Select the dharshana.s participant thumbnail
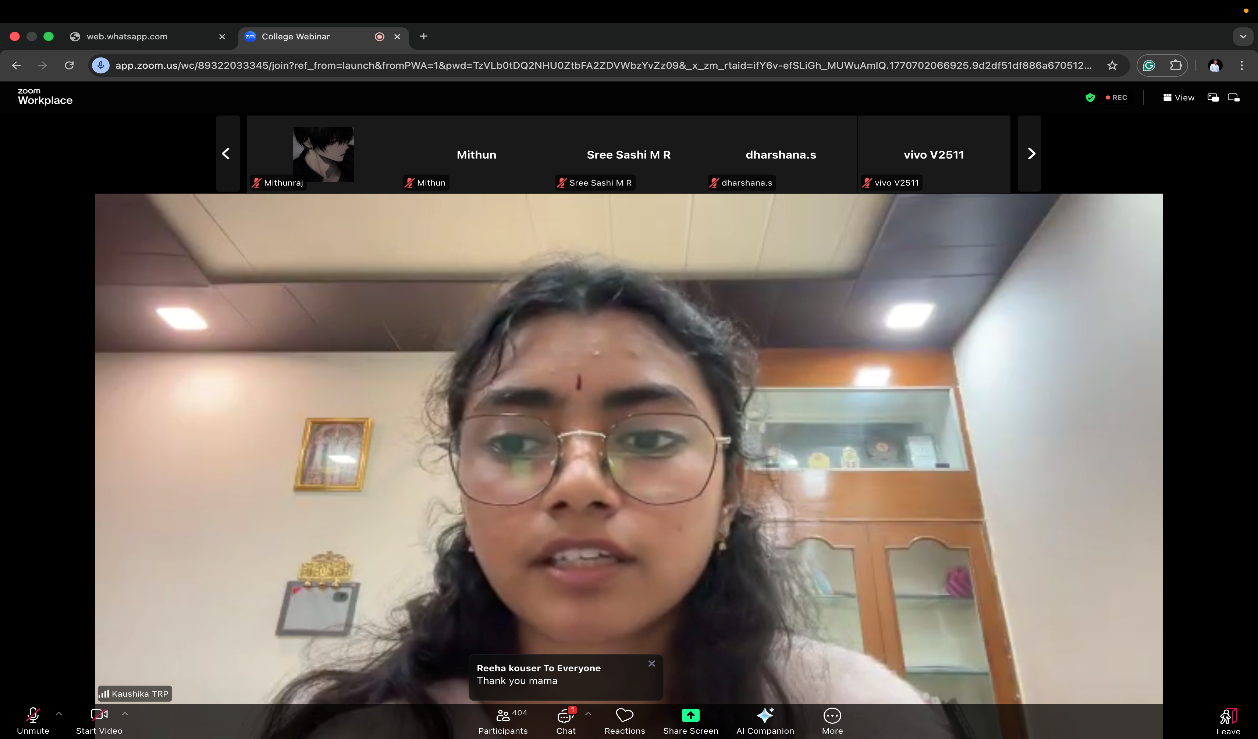The image size is (1258, 739). (x=780, y=154)
